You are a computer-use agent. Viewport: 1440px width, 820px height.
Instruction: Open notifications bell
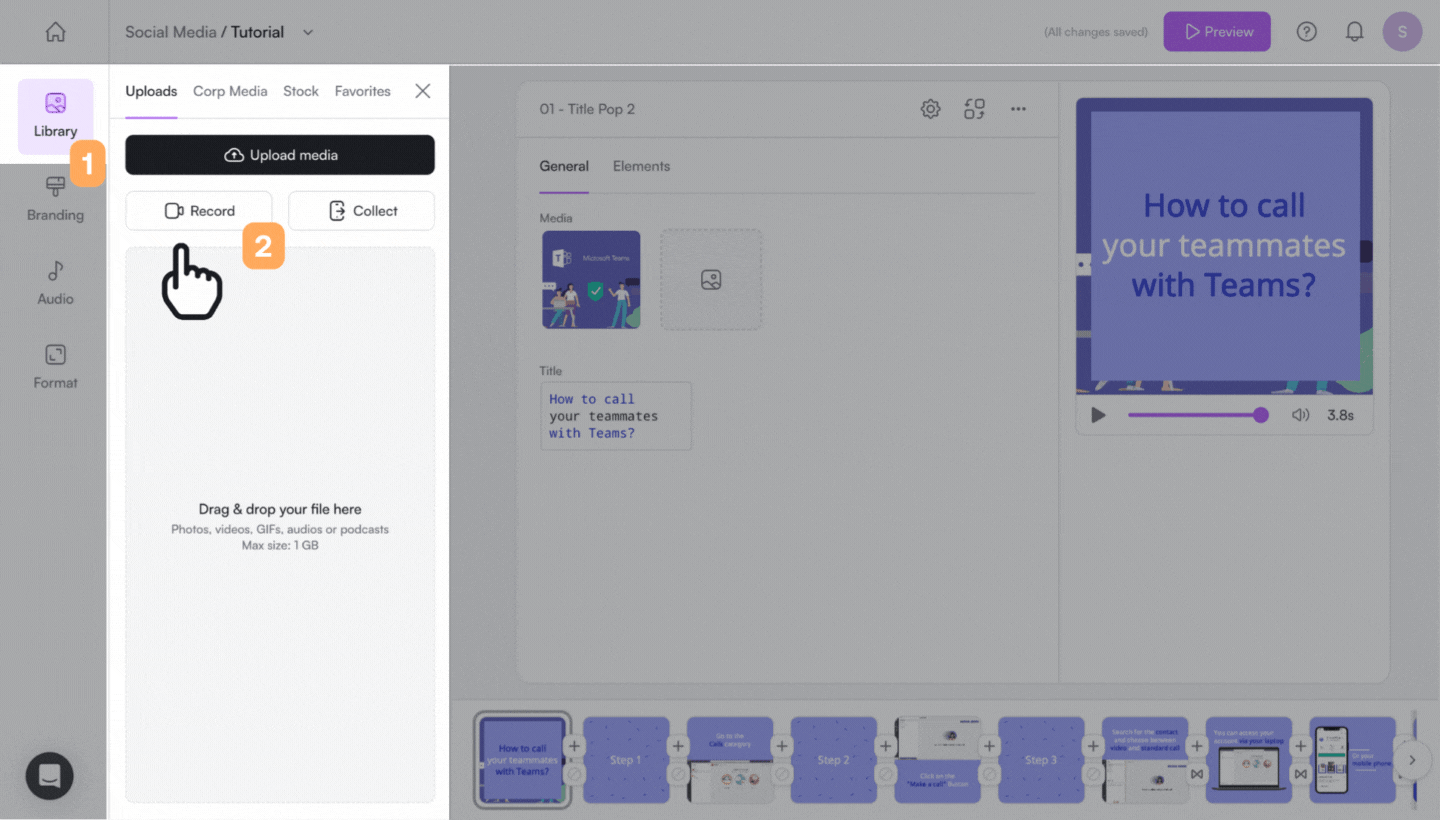click(1354, 32)
